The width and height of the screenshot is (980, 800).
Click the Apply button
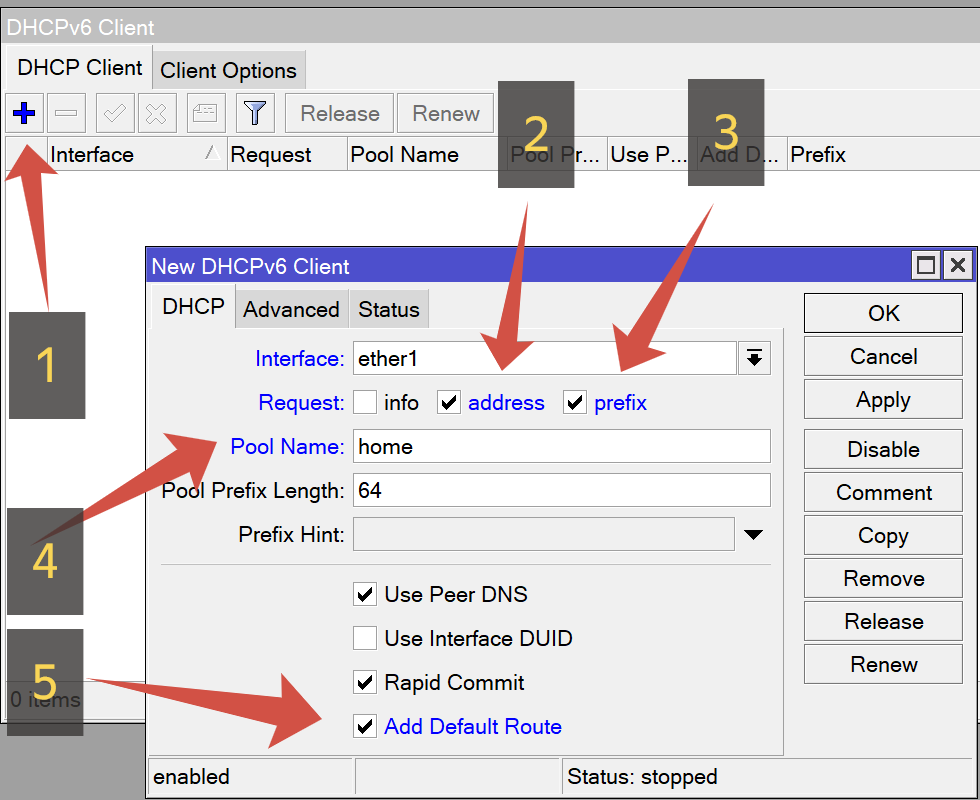883,399
